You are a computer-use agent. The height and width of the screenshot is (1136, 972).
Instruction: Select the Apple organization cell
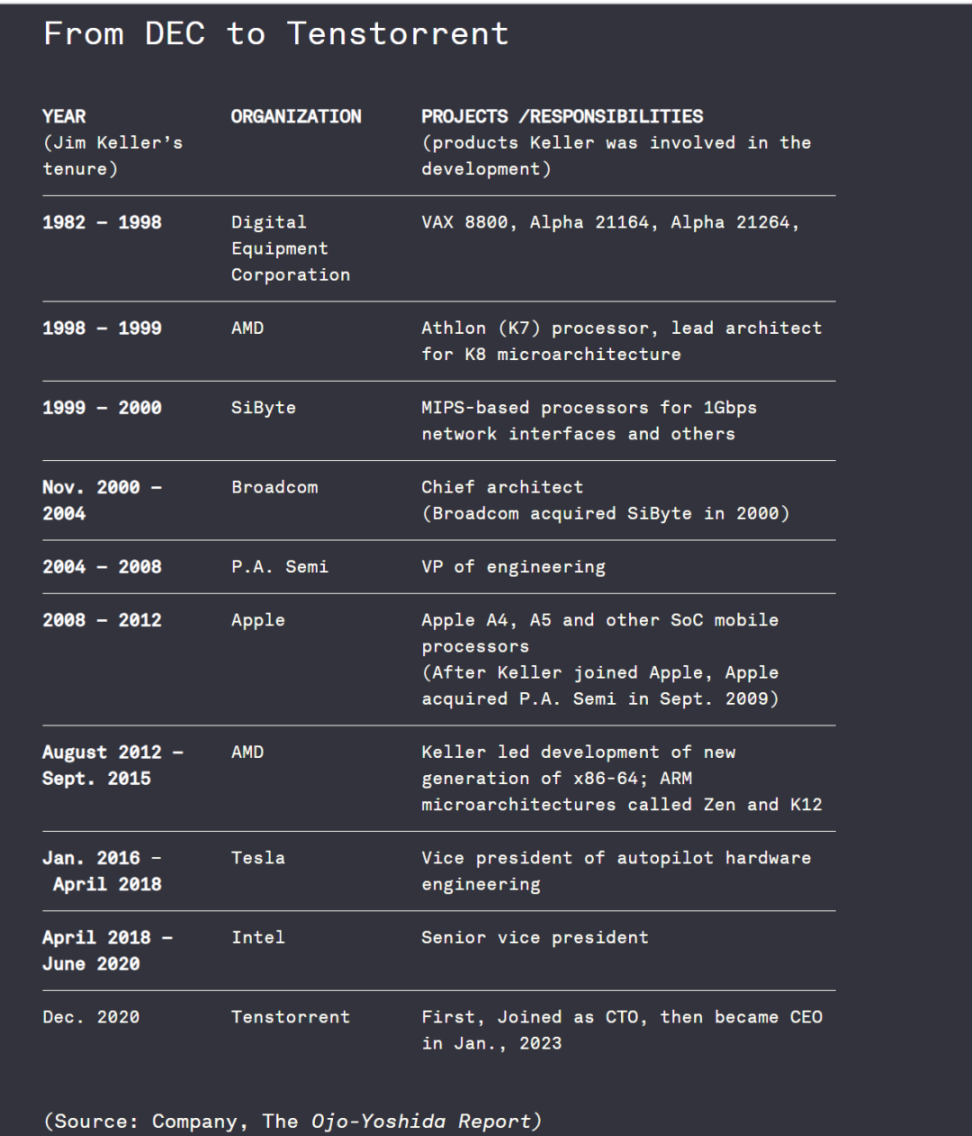coord(258,621)
